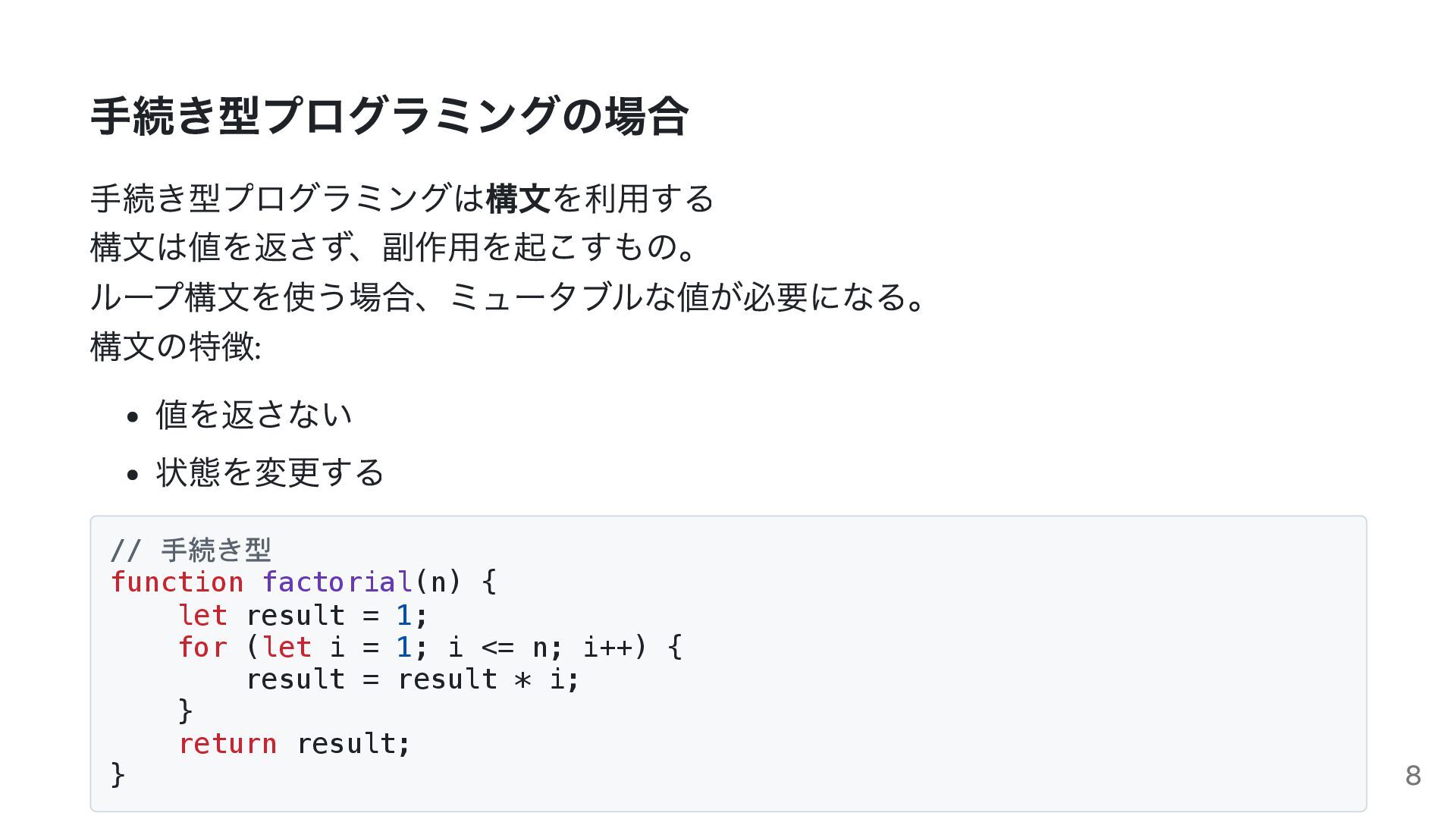The width and height of the screenshot is (1456, 819).
Task: Click the for keyword in the loop
Action: coord(202,648)
